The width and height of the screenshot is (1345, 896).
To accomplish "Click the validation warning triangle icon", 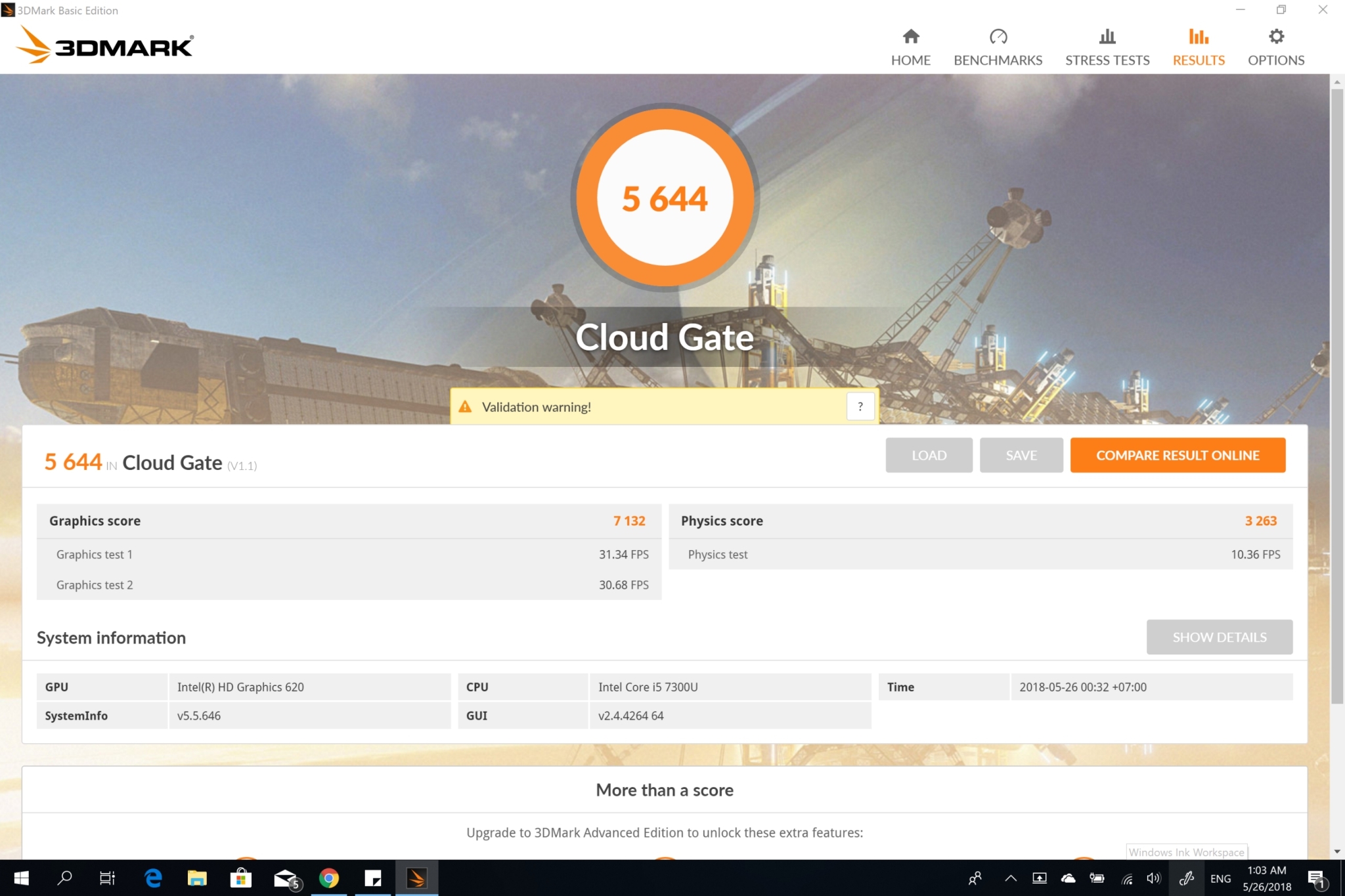I will 465,407.
